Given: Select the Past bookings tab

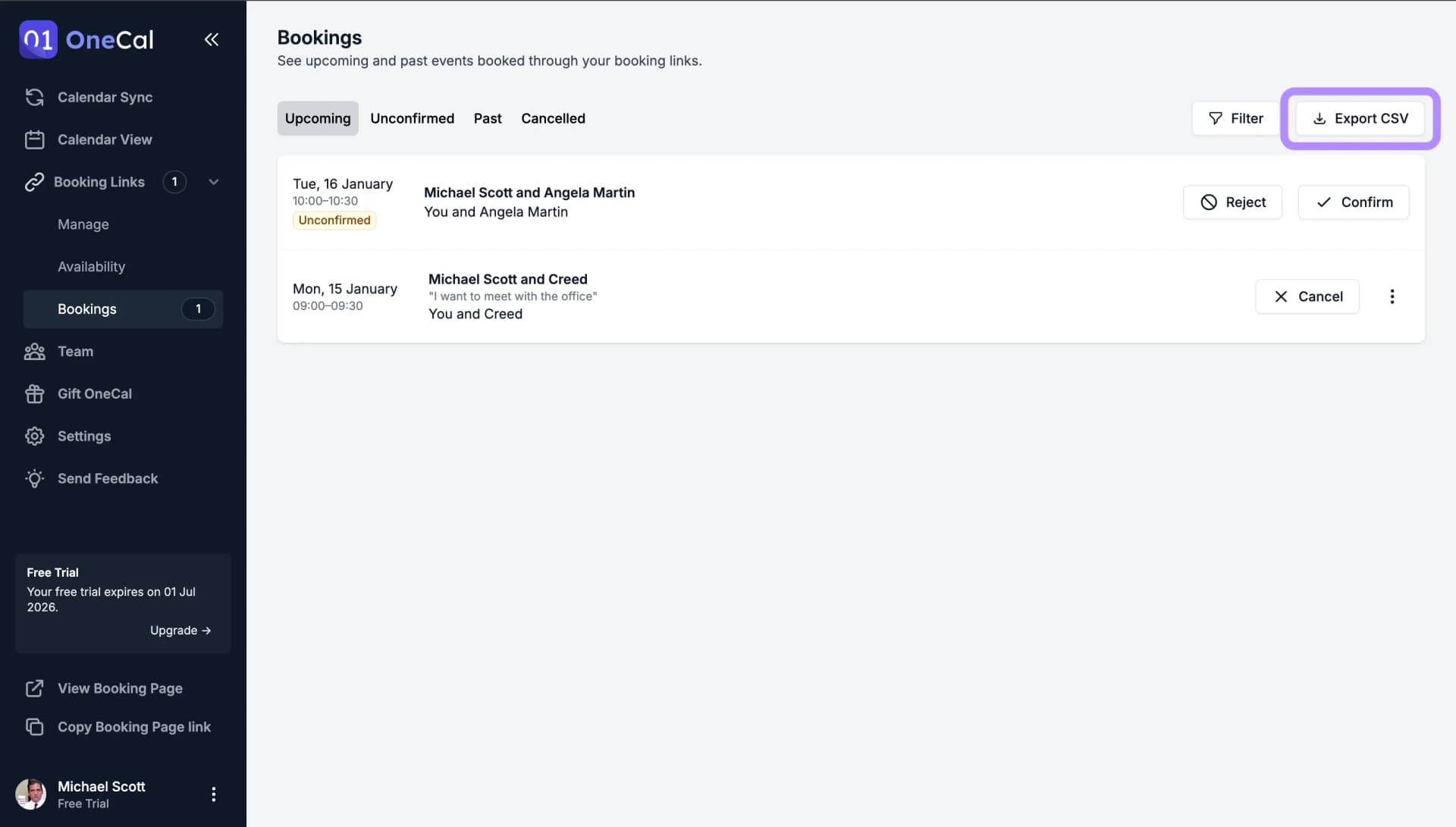Looking at the screenshot, I should (487, 118).
